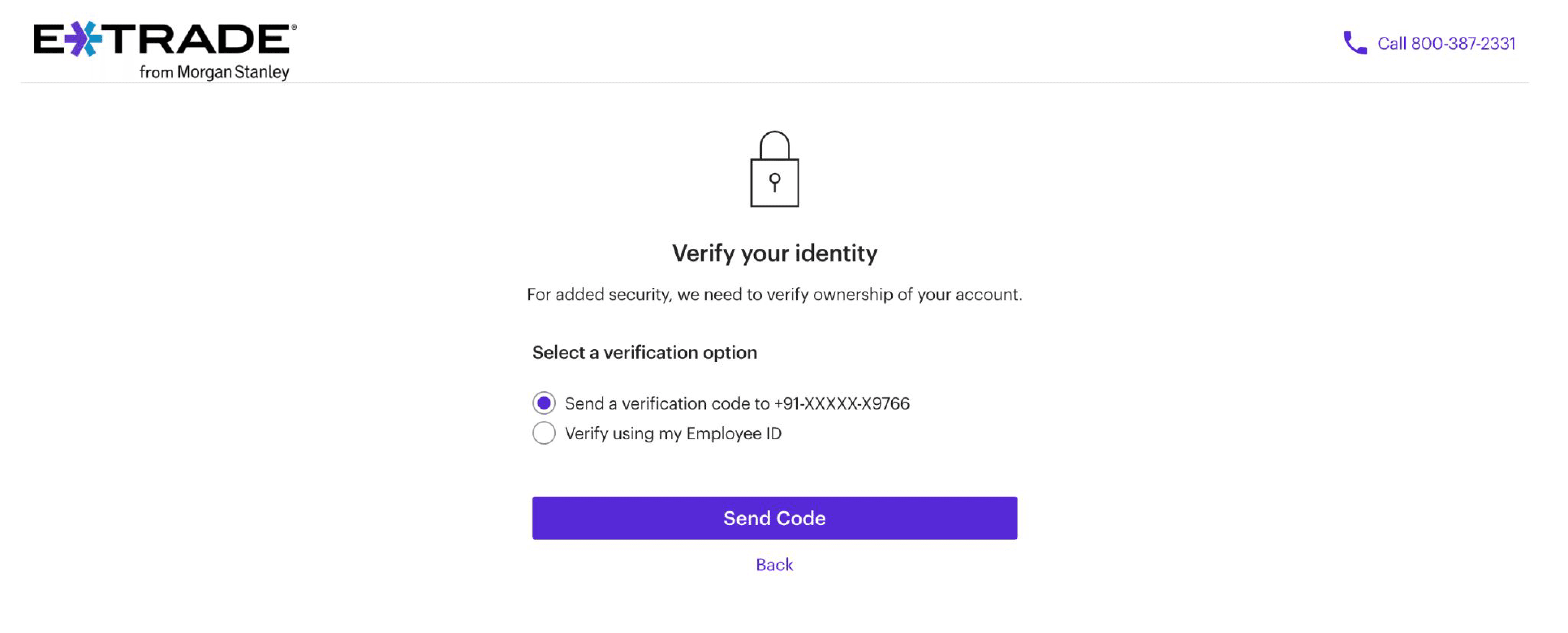
Task: Click the "Send a verification code to" label text
Action: pos(667,403)
